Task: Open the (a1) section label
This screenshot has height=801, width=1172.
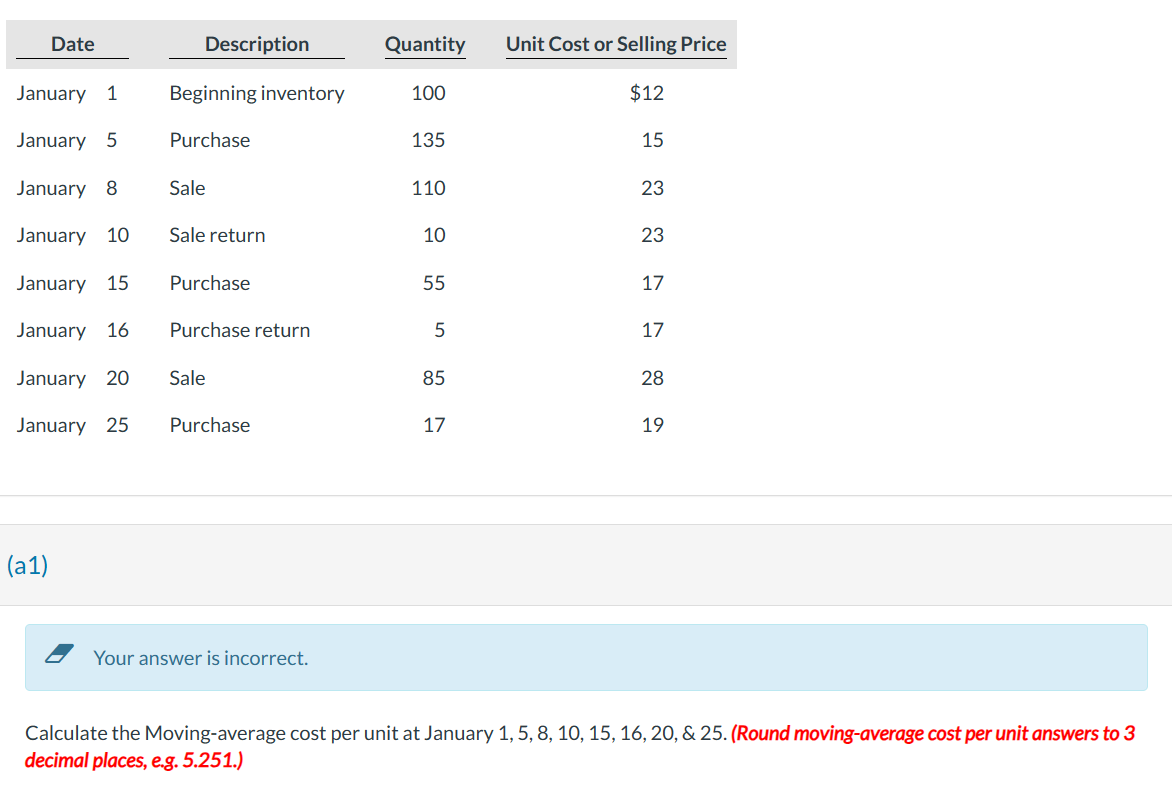Action: pos(27,565)
